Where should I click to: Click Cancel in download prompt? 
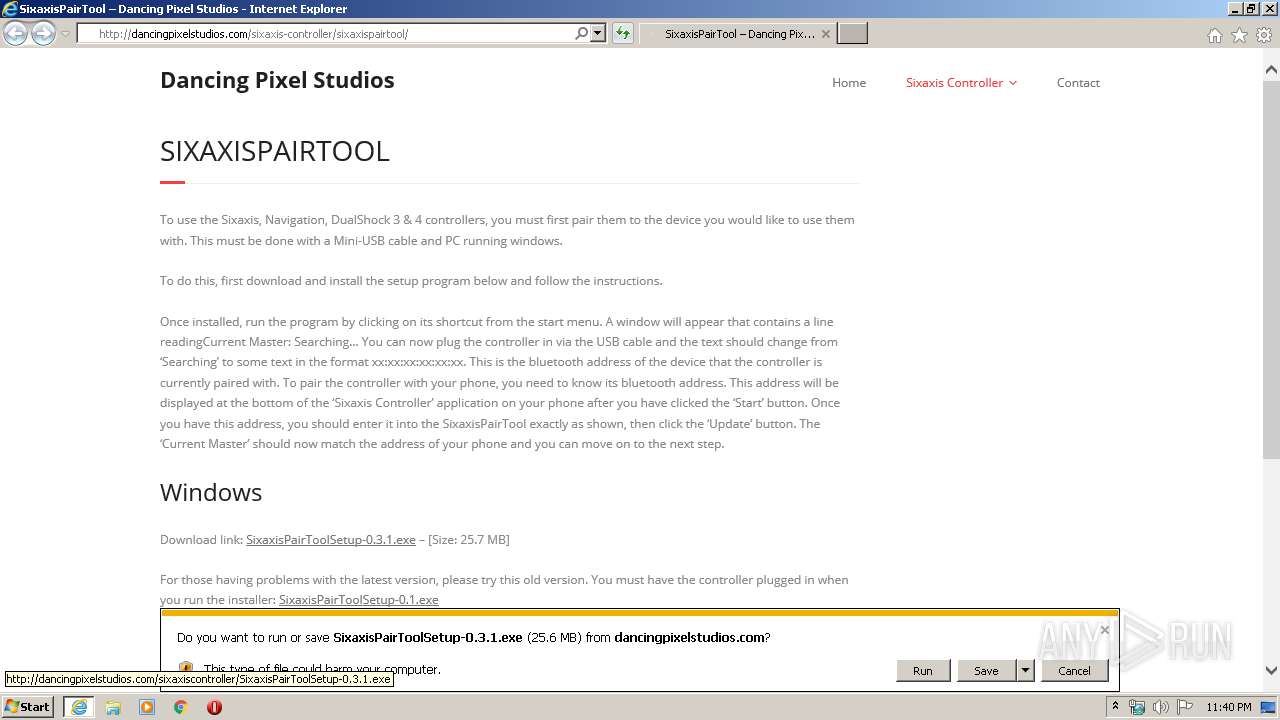1074,671
